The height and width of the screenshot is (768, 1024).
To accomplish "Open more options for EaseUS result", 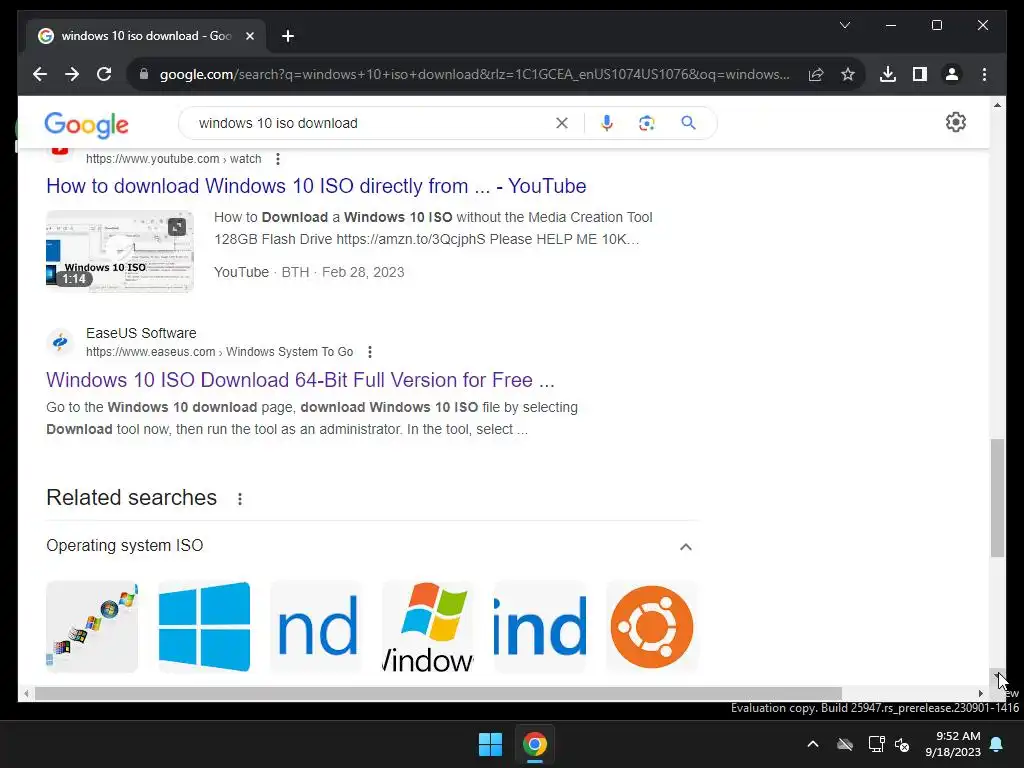I will point(370,352).
